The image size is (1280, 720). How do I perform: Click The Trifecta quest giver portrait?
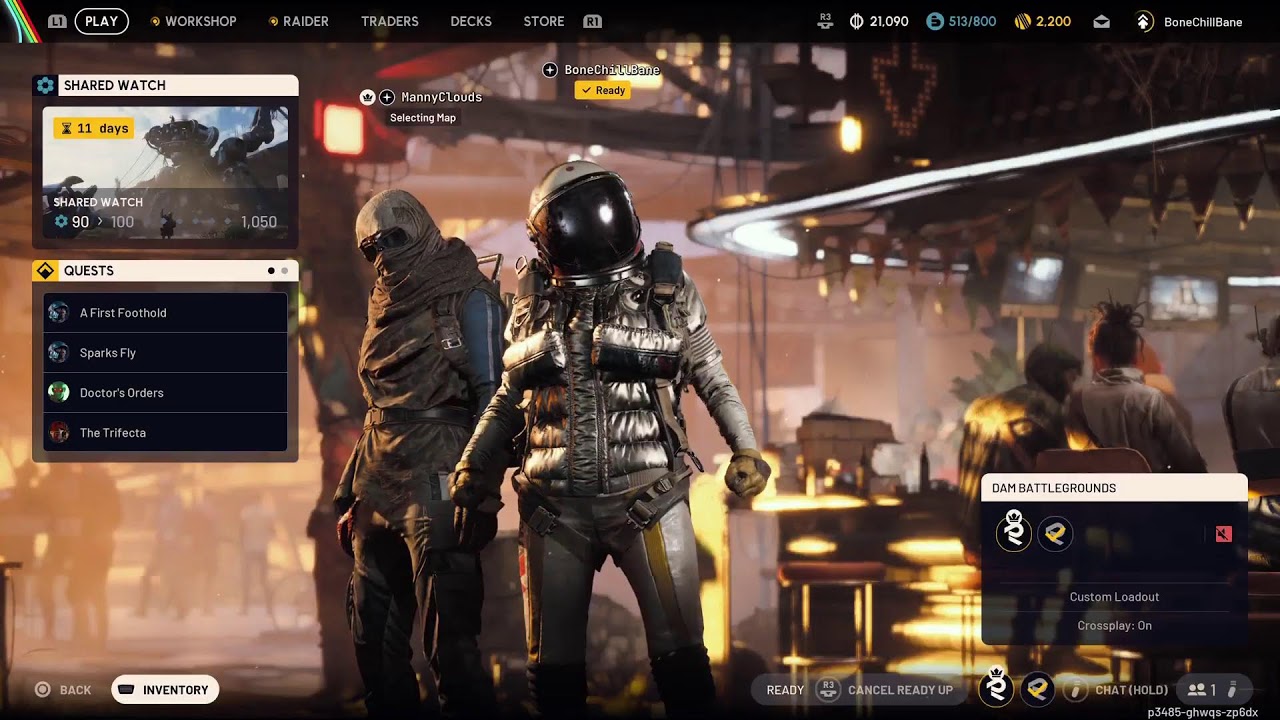coord(59,433)
